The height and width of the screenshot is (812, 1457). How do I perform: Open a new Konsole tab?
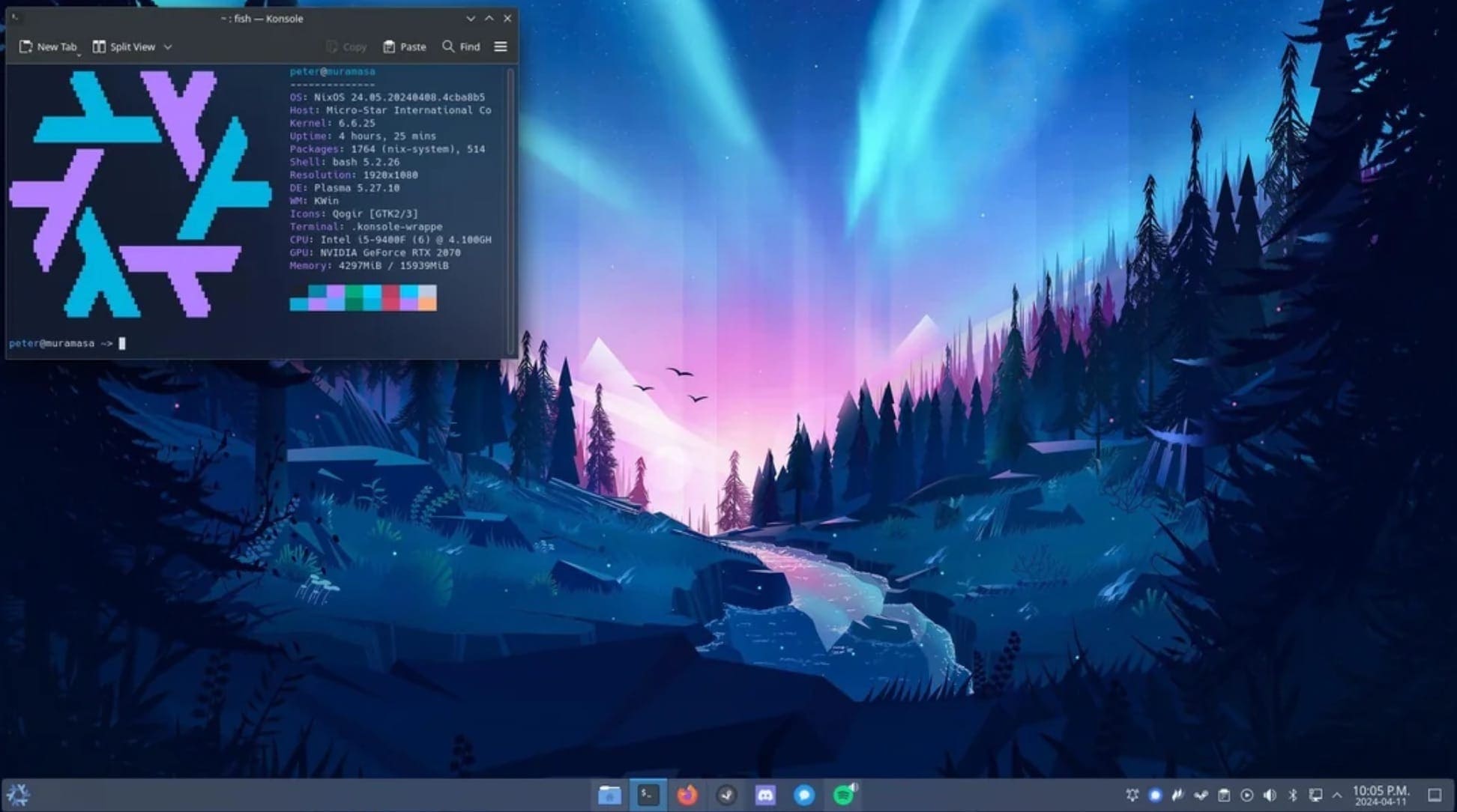pos(48,46)
